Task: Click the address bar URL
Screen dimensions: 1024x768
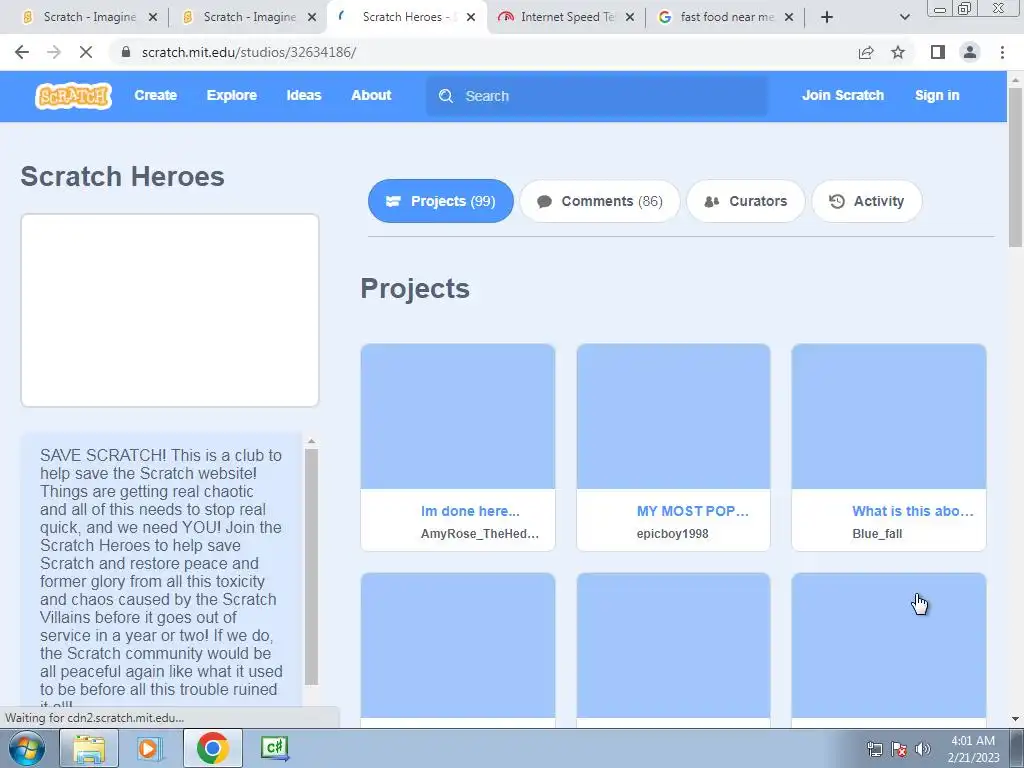Action: coord(249,52)
